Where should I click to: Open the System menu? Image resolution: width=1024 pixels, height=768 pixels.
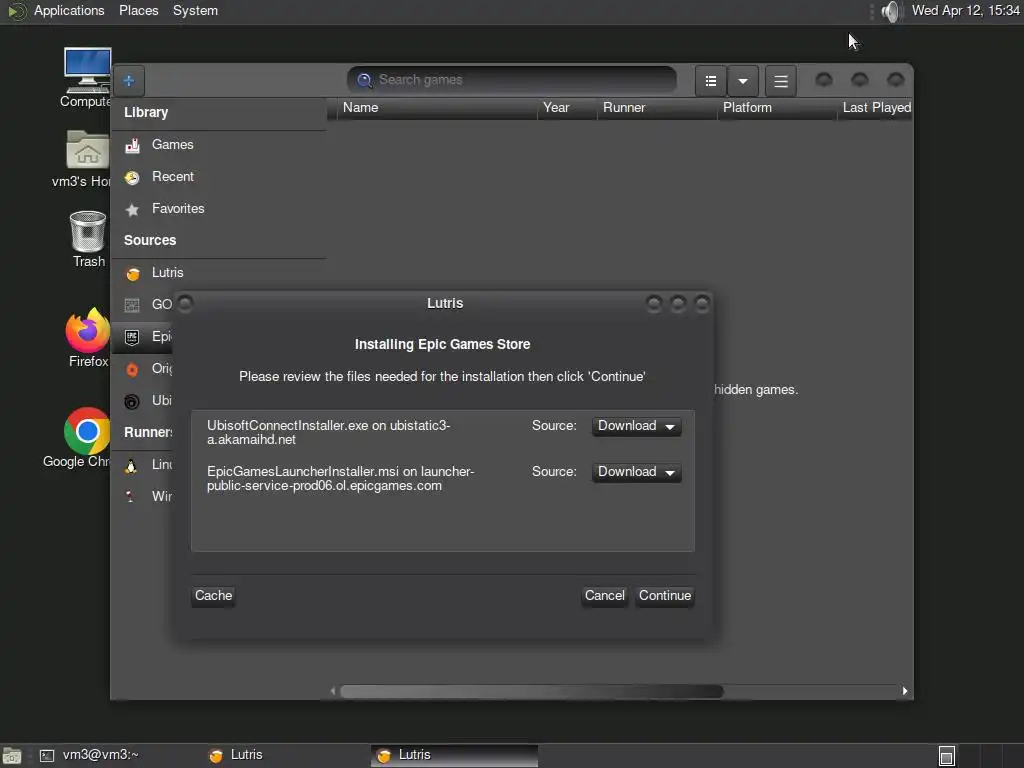click(x=195, y=11)
